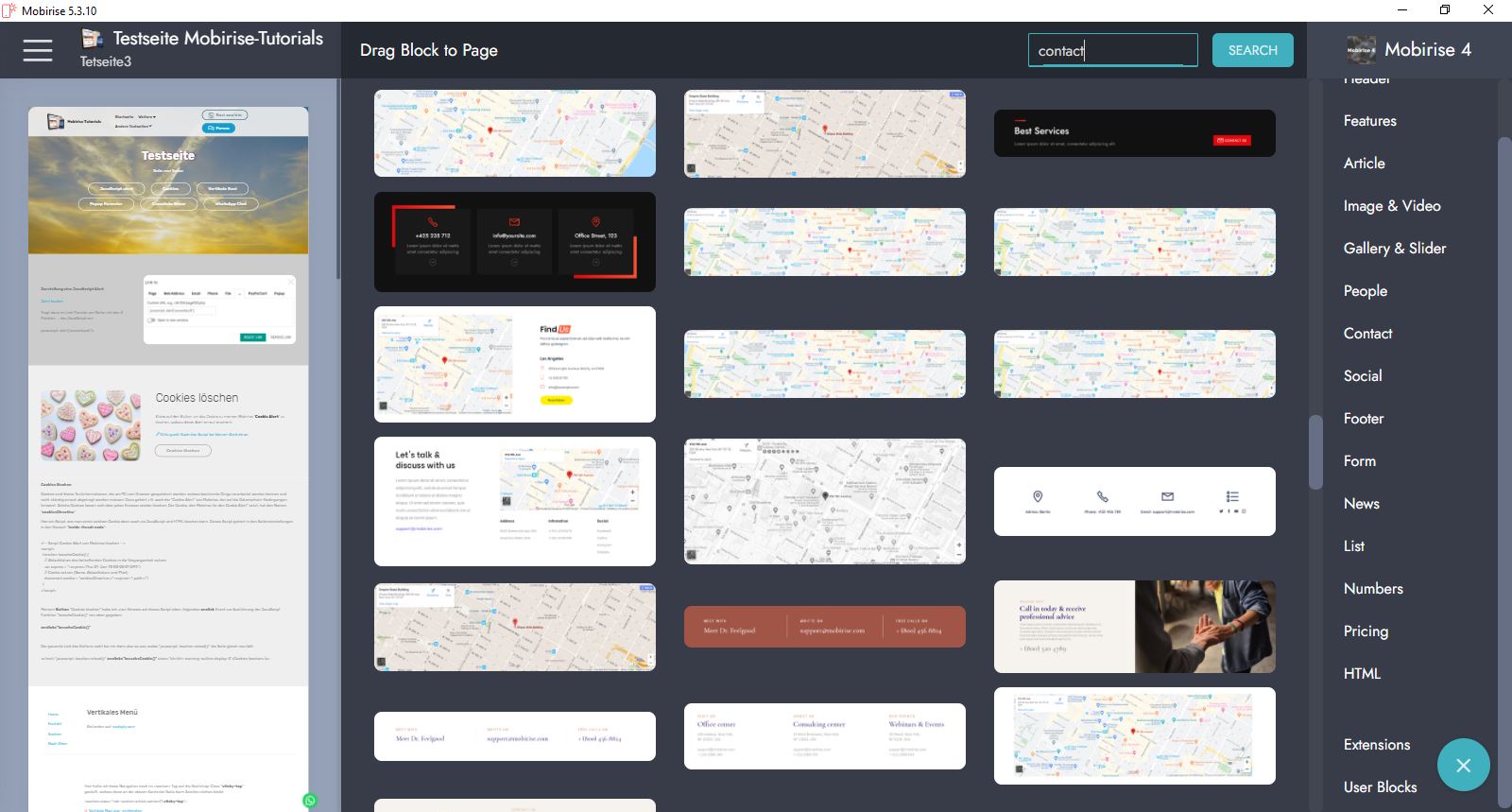The image size is (1512, 812).
Task: Open the Features block category
Action: (1369, 120)
